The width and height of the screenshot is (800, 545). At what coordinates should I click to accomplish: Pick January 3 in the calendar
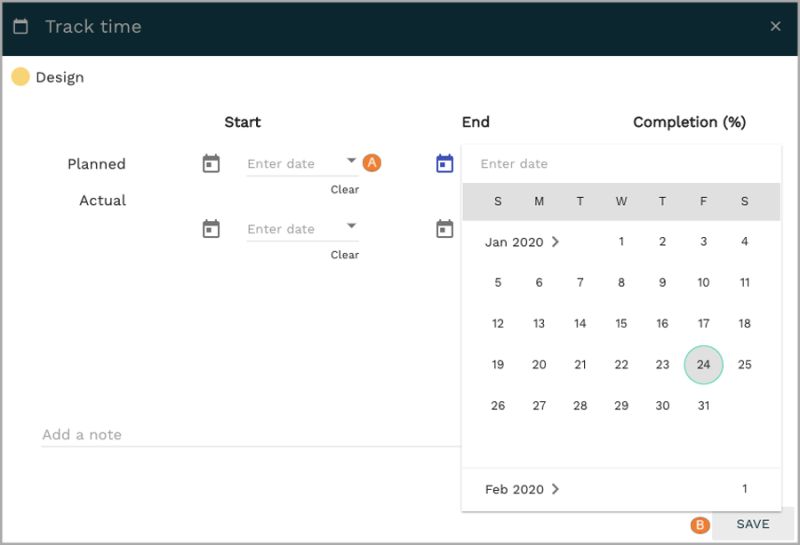(x=703, y=241)
